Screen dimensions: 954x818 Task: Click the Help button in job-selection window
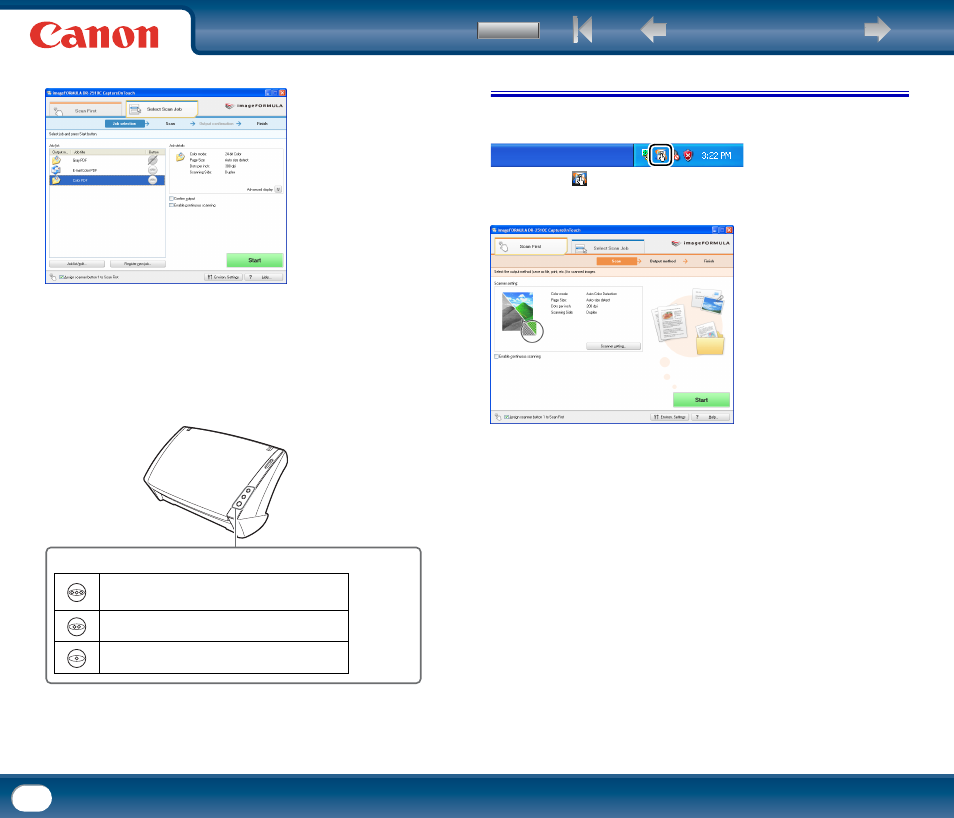coord(265,277)
